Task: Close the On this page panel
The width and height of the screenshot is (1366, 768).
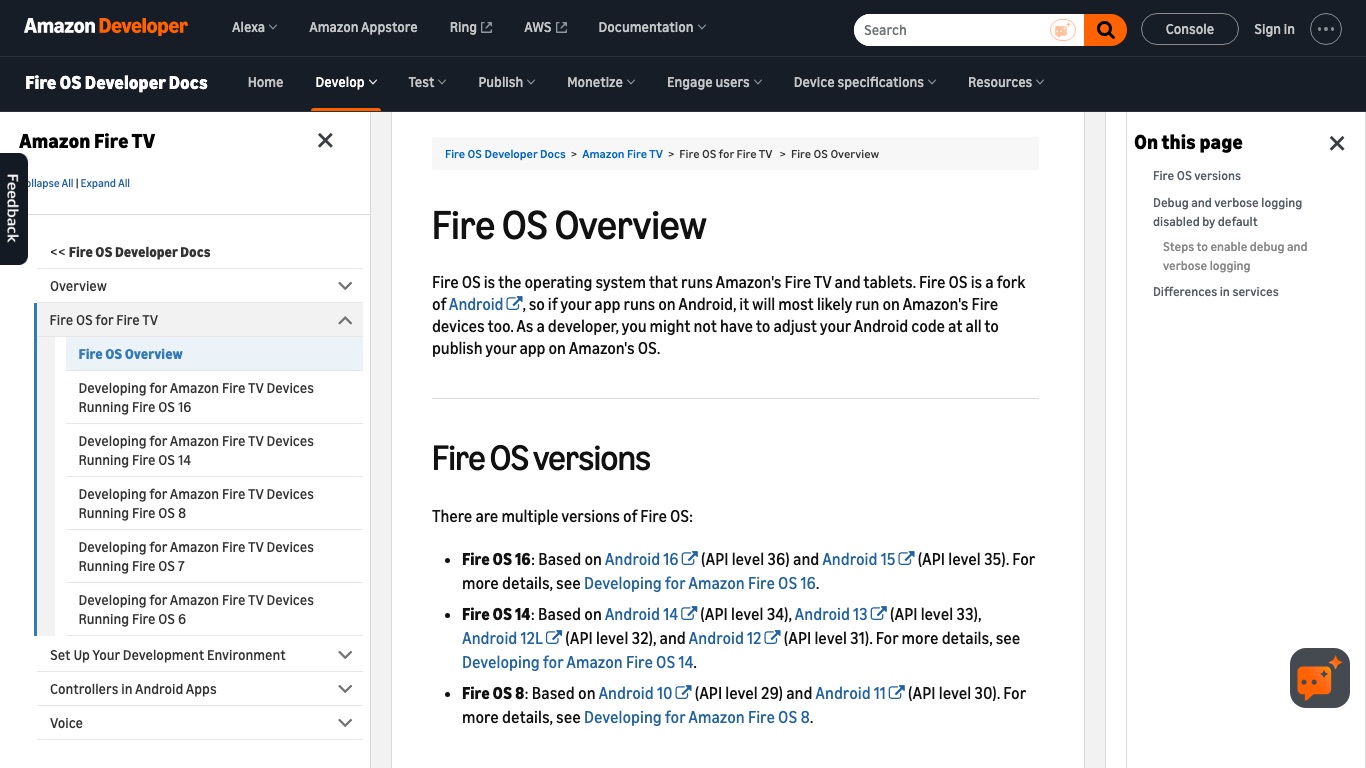Action: tap(1337, 143)
